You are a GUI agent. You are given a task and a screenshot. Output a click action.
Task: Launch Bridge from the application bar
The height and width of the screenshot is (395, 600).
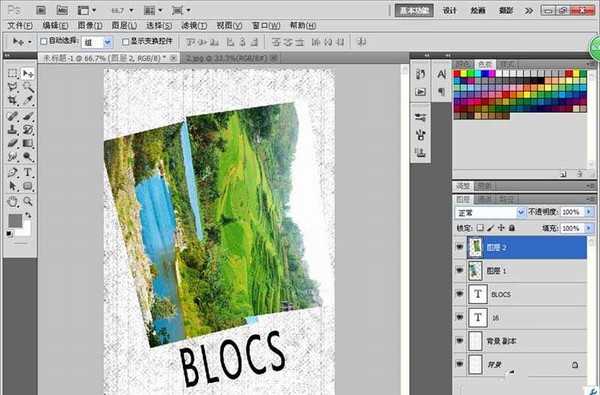click(x=41, y=10)
